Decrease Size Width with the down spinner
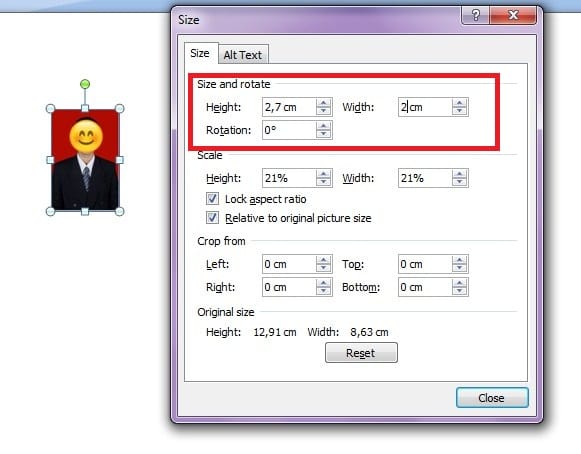Screen dimensions: 581x454 tap(459, 111)
